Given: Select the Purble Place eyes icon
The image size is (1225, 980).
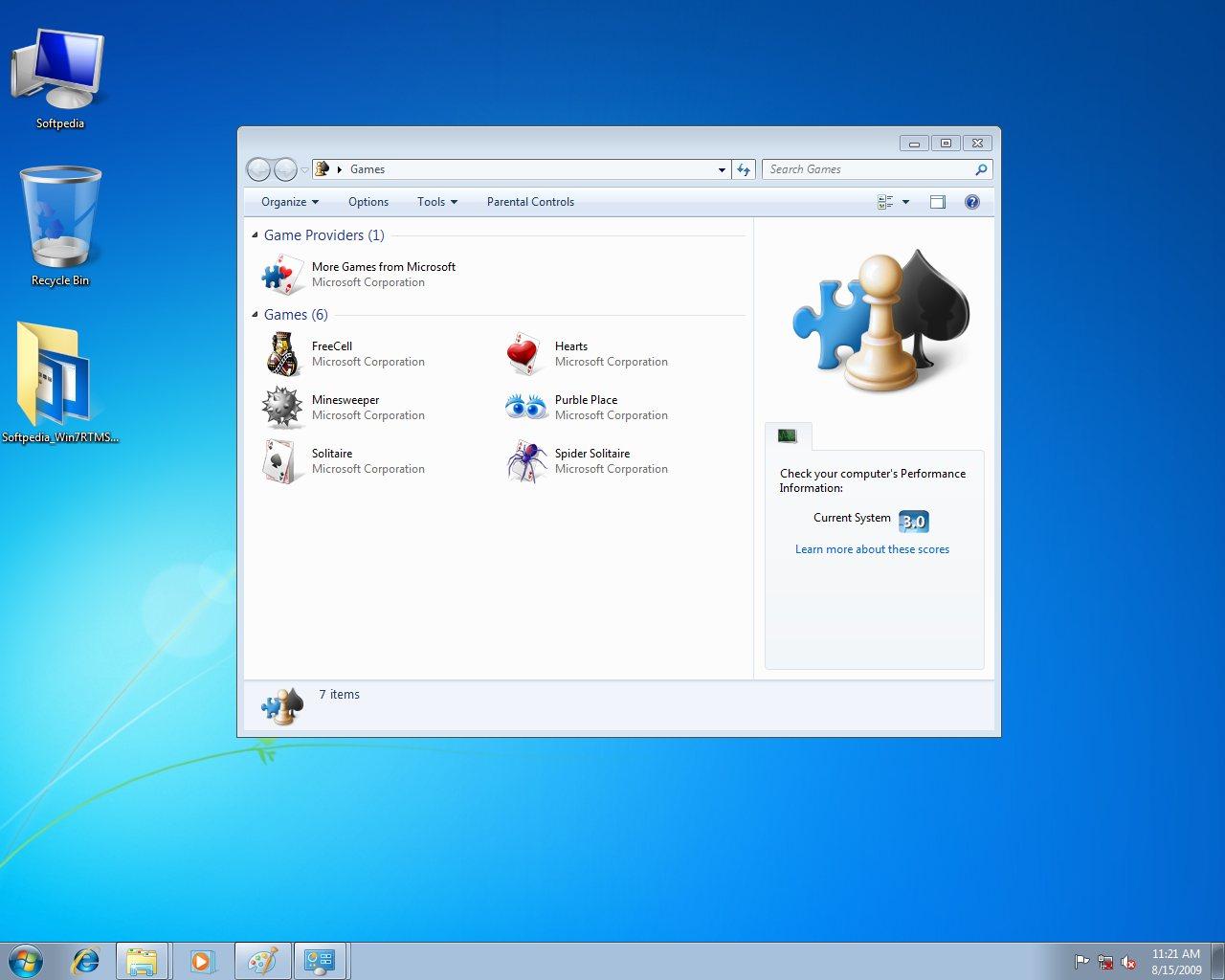Looking at the screenshot, I should tap(524, 408).
